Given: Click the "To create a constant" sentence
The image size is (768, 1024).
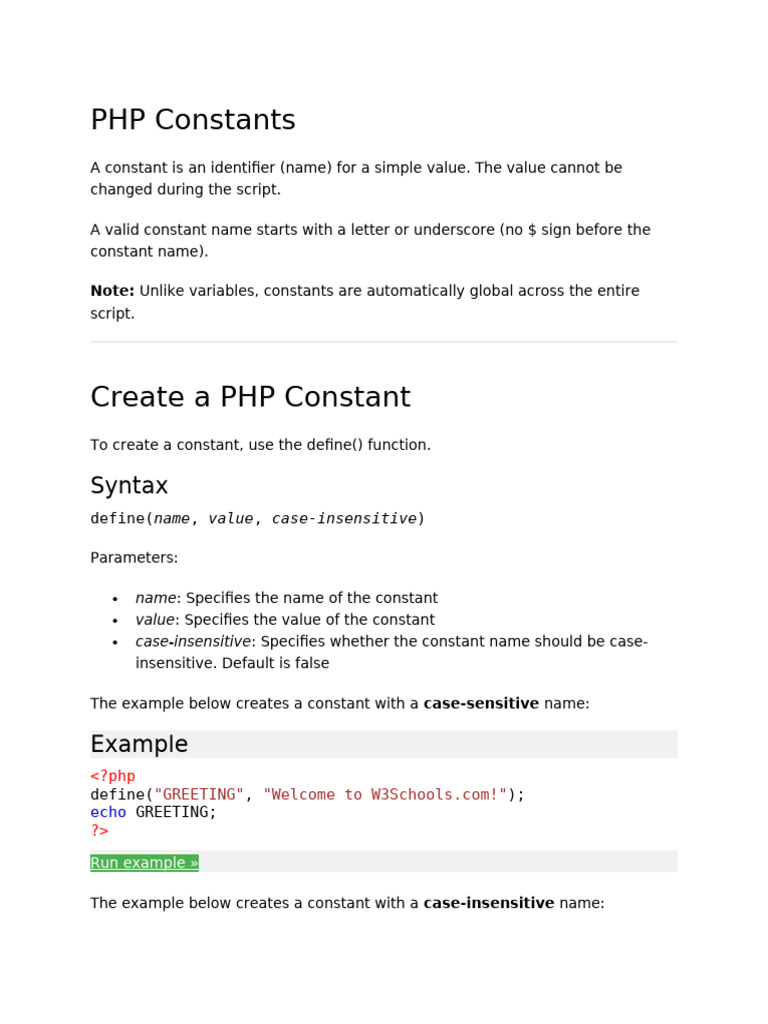Looking at the screenshot, I should coord(260,445).
